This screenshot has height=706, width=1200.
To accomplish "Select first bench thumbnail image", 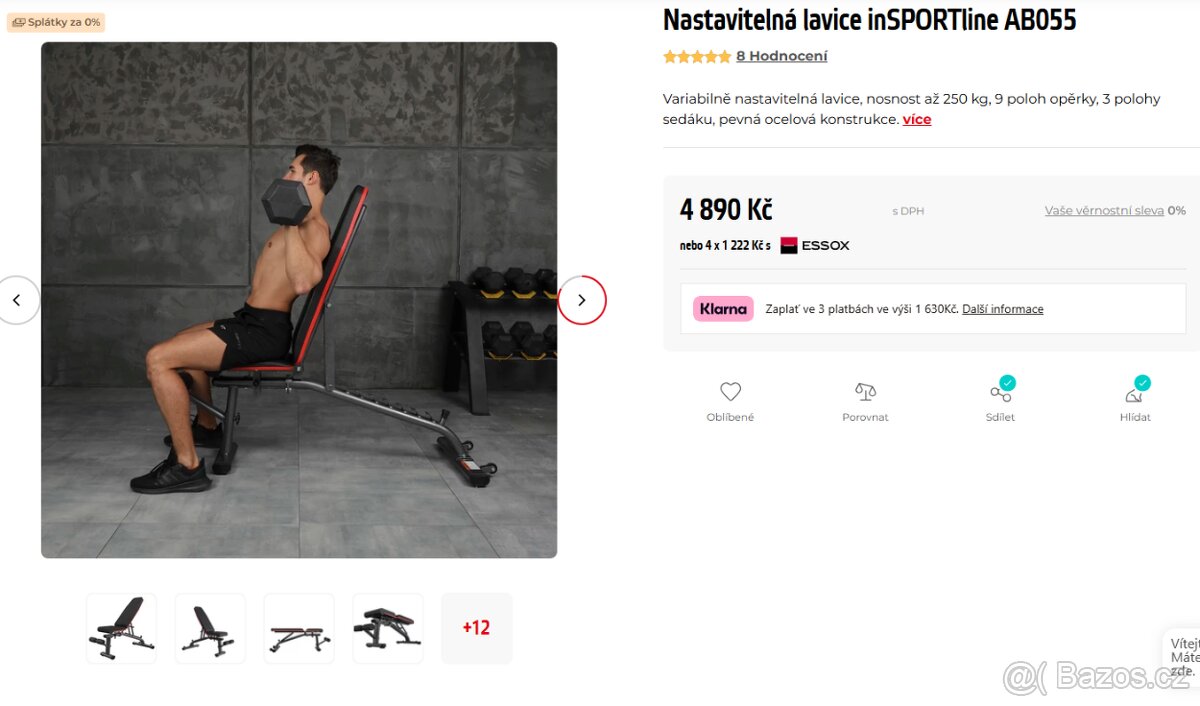I will (122, 628).
